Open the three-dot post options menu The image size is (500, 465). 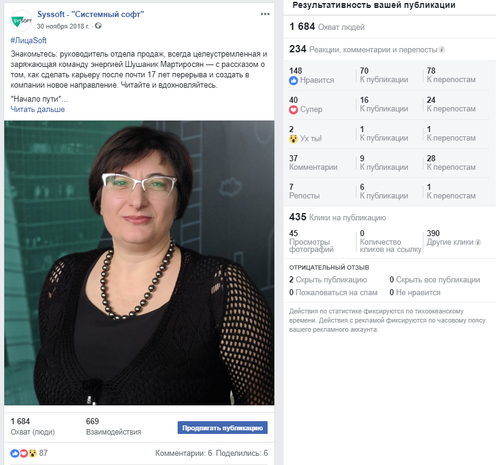(x=265, y=14)
